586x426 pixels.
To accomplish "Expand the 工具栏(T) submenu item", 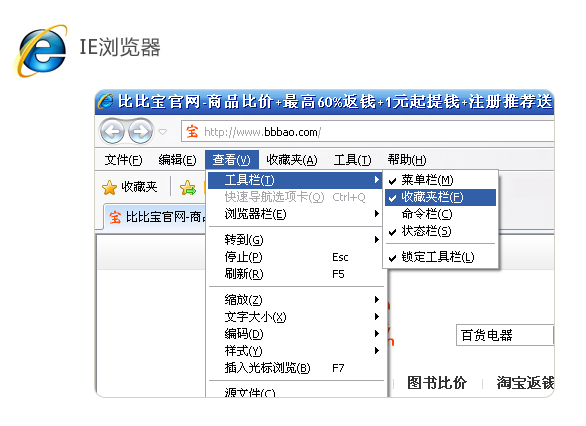I will 294,180.
